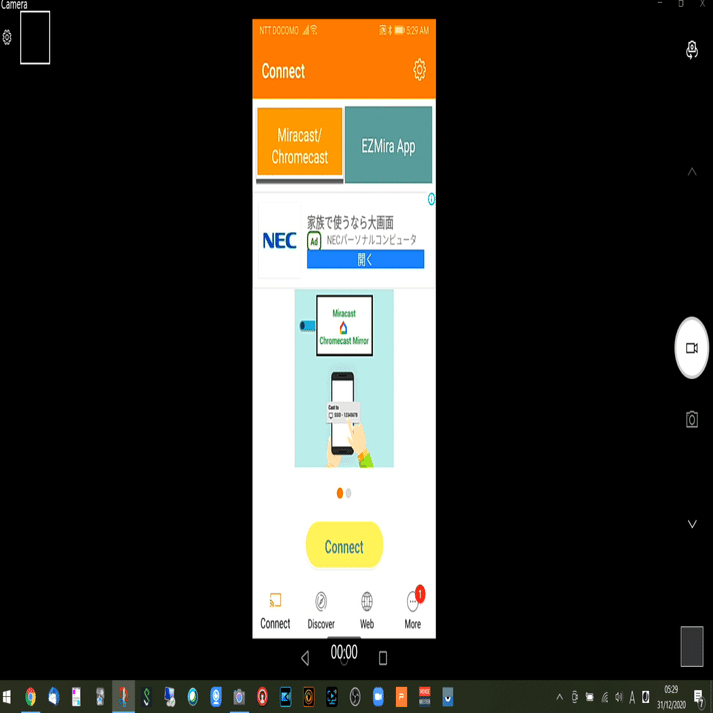713x713 pixels.
Task: Click the down chevron in Camera mode list
Action: click(x=692, y=524)
